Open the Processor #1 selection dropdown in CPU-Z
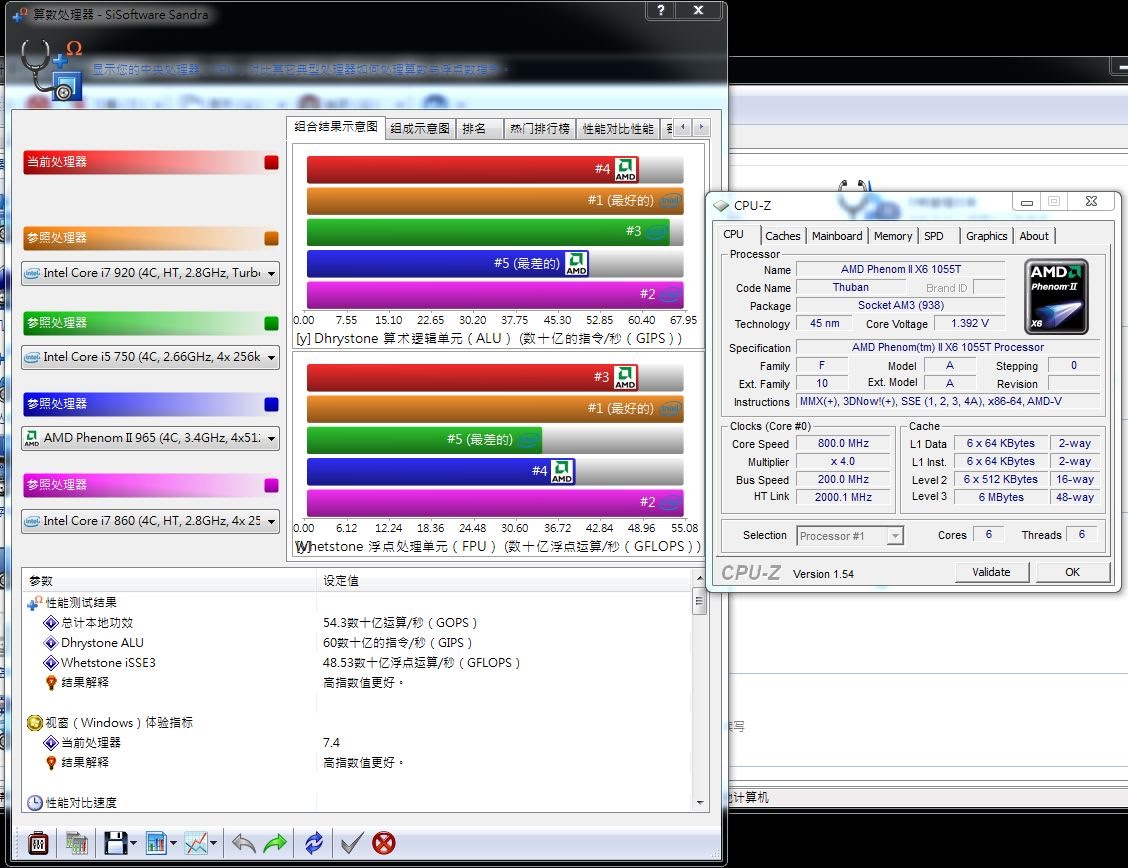 point(850,536)
